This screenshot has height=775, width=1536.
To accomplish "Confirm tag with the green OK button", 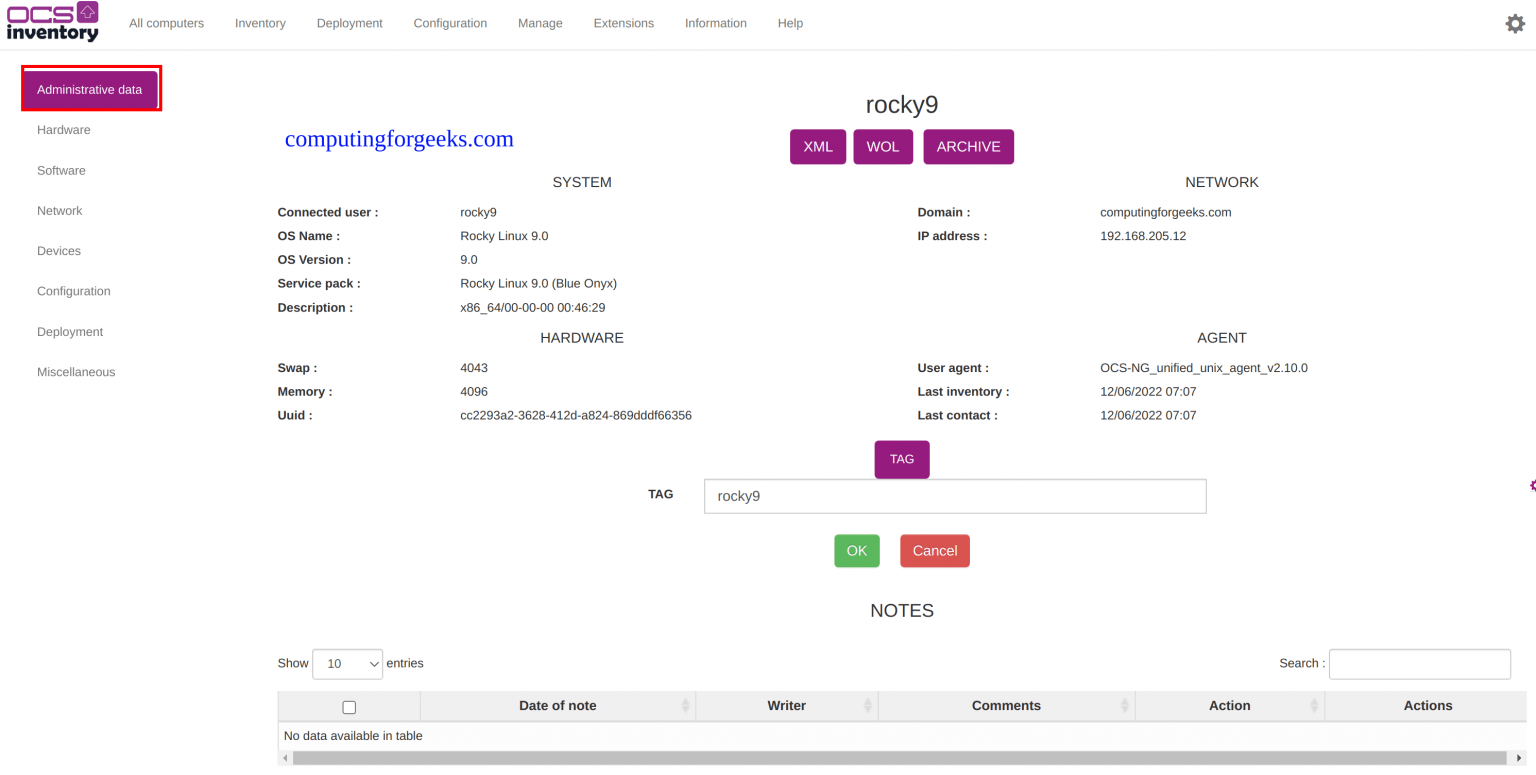I will click(857, 551).
